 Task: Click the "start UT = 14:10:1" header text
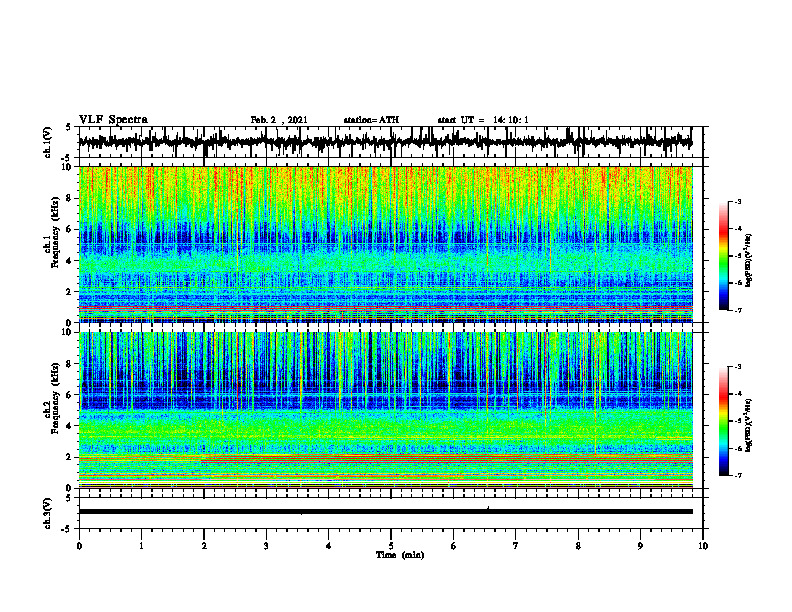tap(483, 120)
